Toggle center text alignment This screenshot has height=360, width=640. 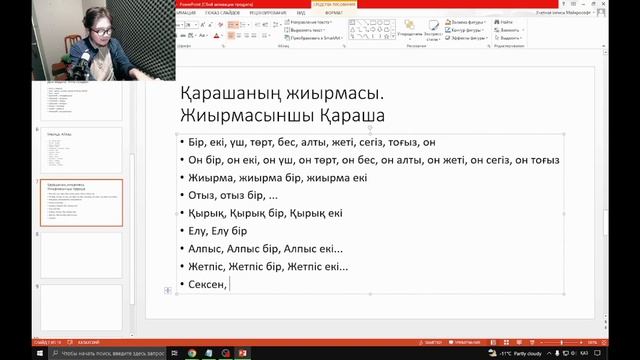pos(239,36)
